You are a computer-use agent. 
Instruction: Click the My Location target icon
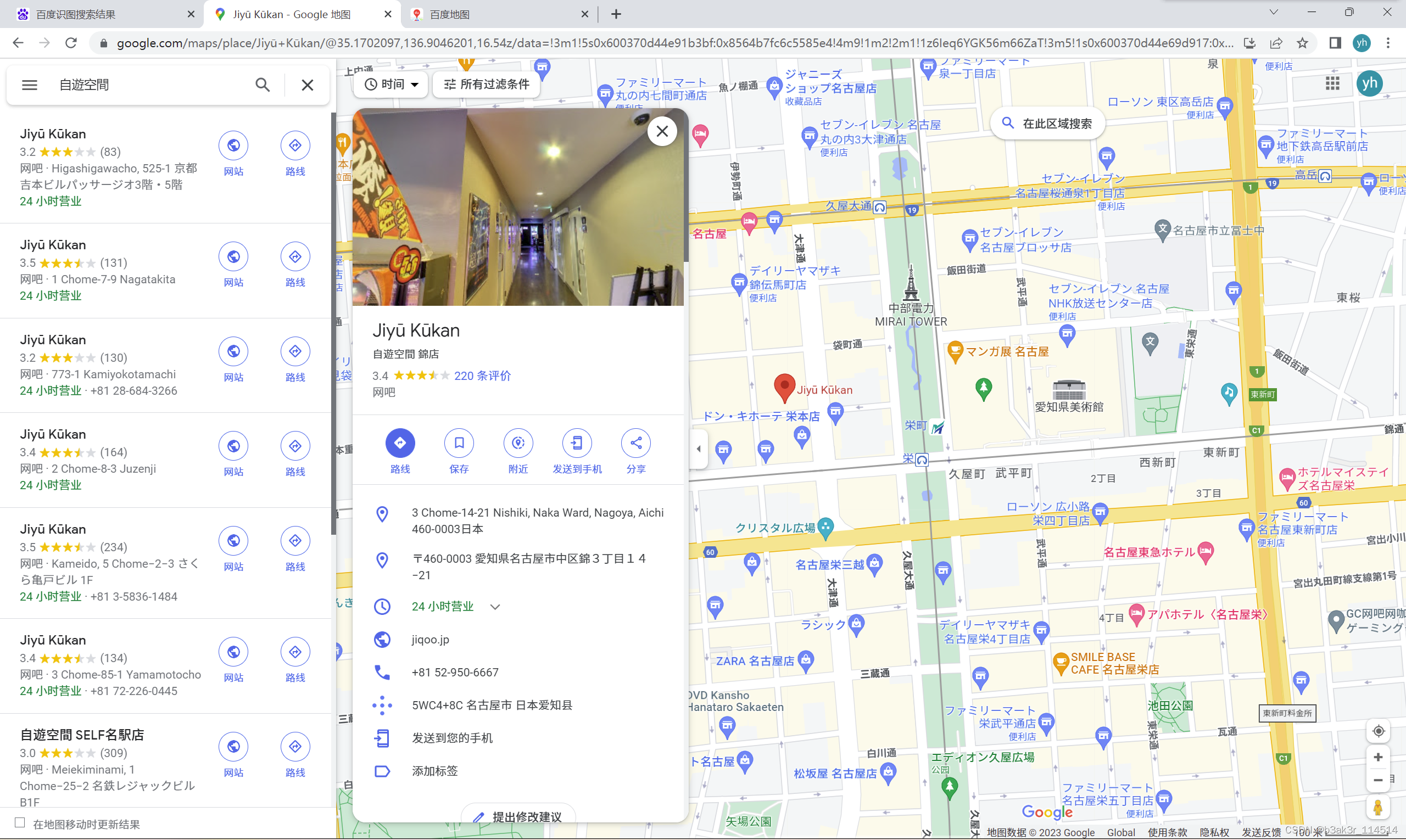click(x=1378, y=731)
